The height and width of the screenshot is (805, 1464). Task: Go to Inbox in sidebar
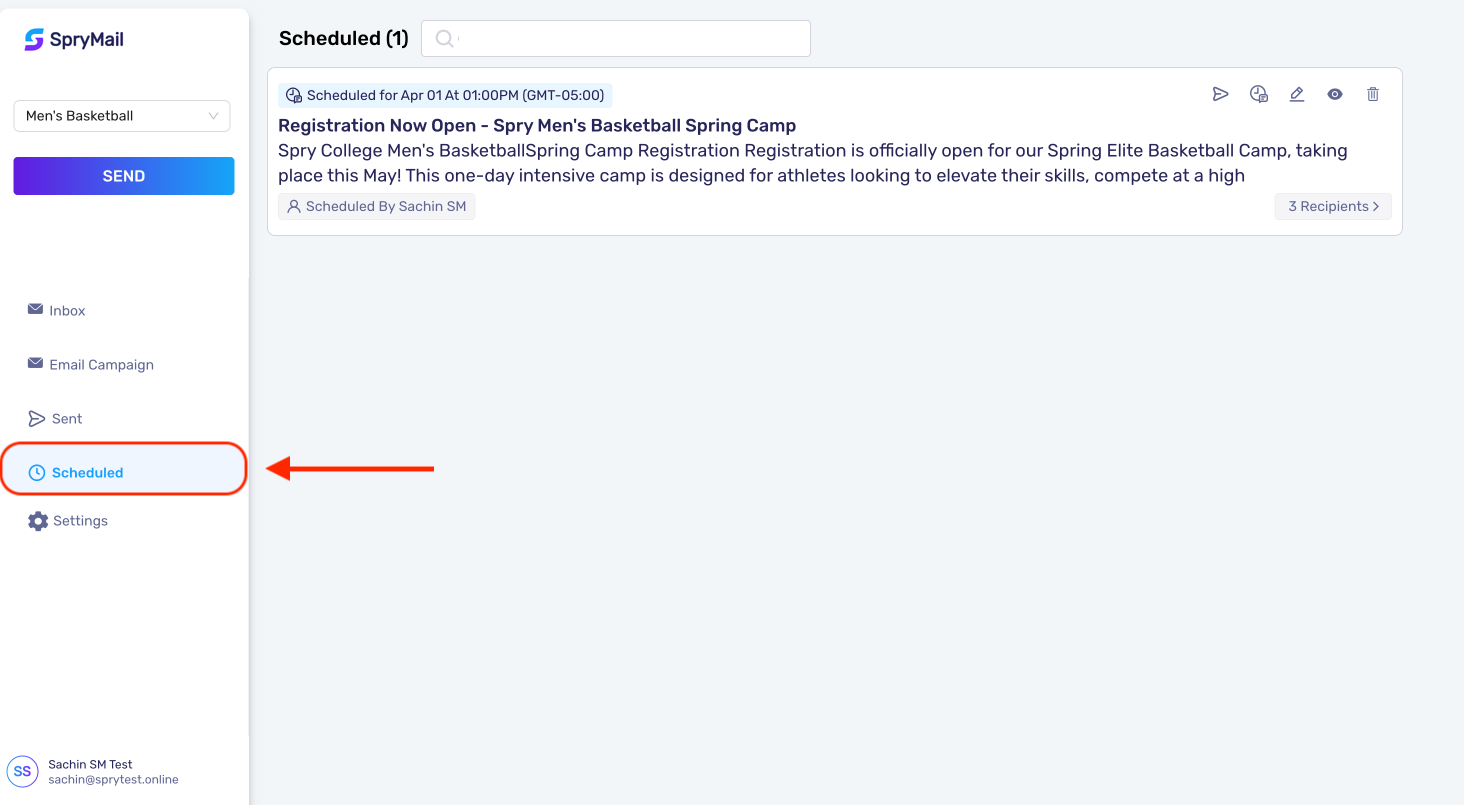(x=57, y=311)
